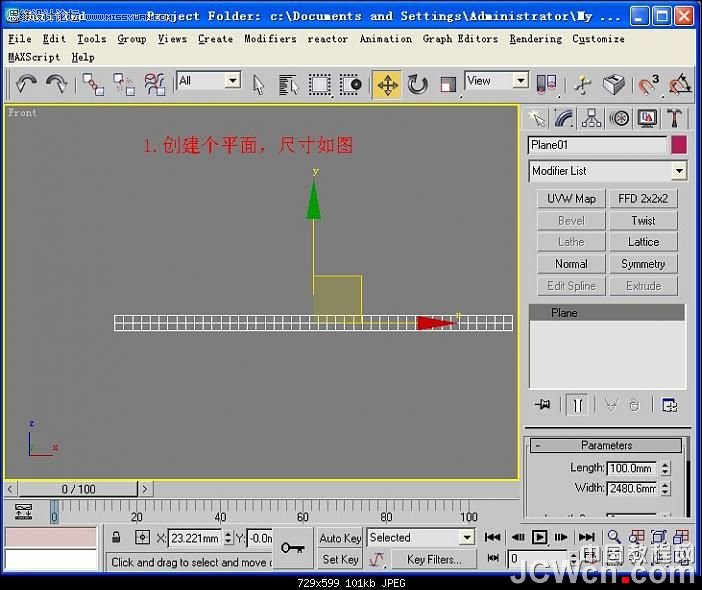Screen dimensions: 702x590
Task: Toggle Show End Result icon
Action: tap(577, 405)
